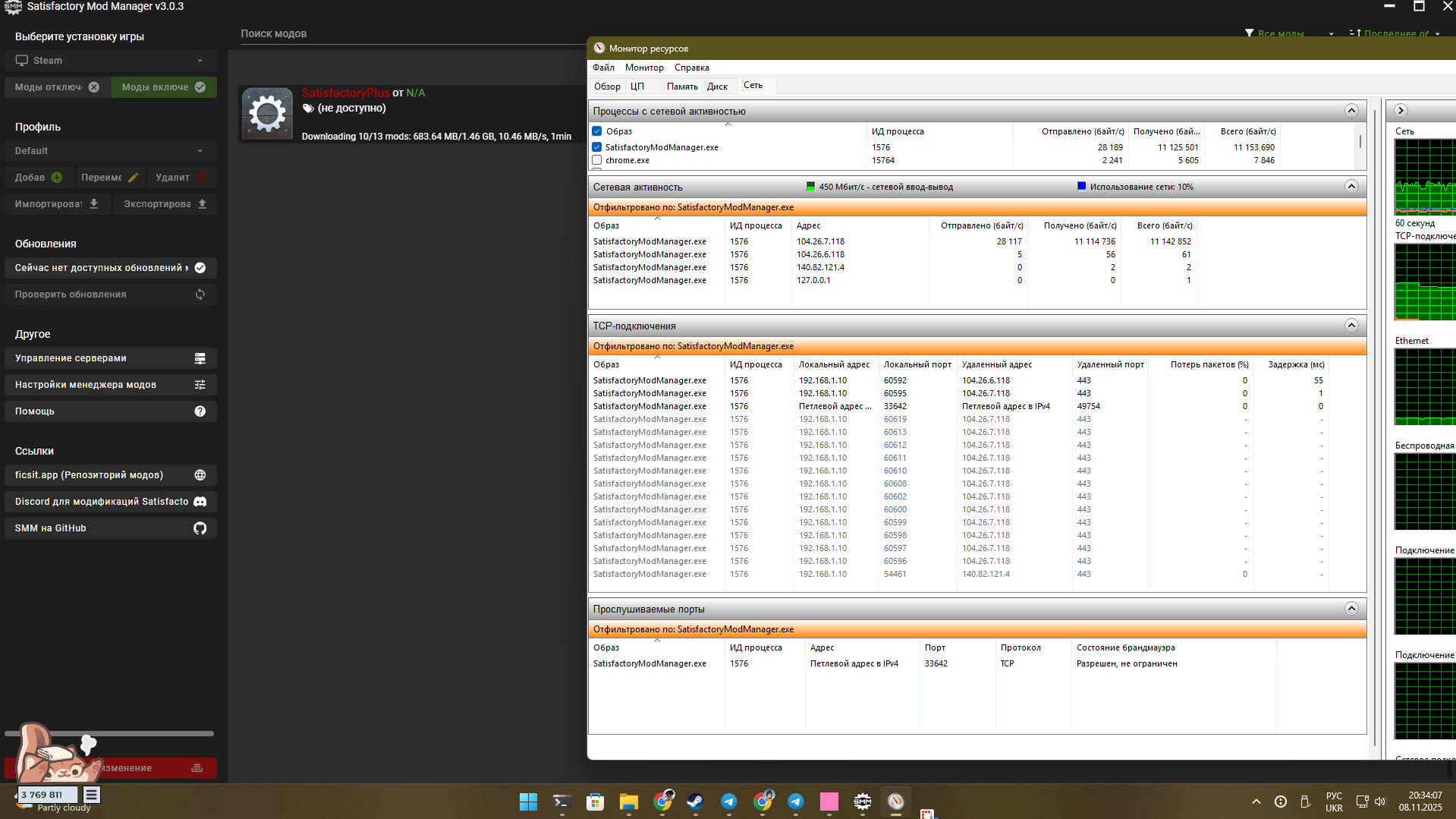The height and width of the screenshot is (819, 1456).
Task: Click the server management icon
Action: point(200,358)
